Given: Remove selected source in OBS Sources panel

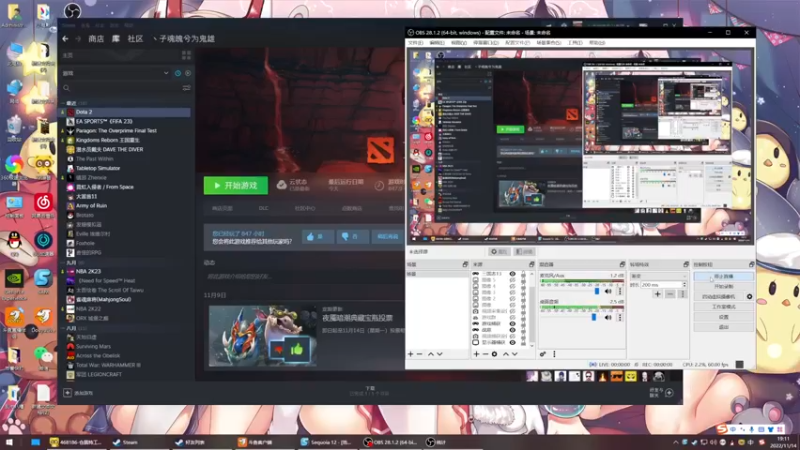Looking at the screenshot, I should point(485,354).
